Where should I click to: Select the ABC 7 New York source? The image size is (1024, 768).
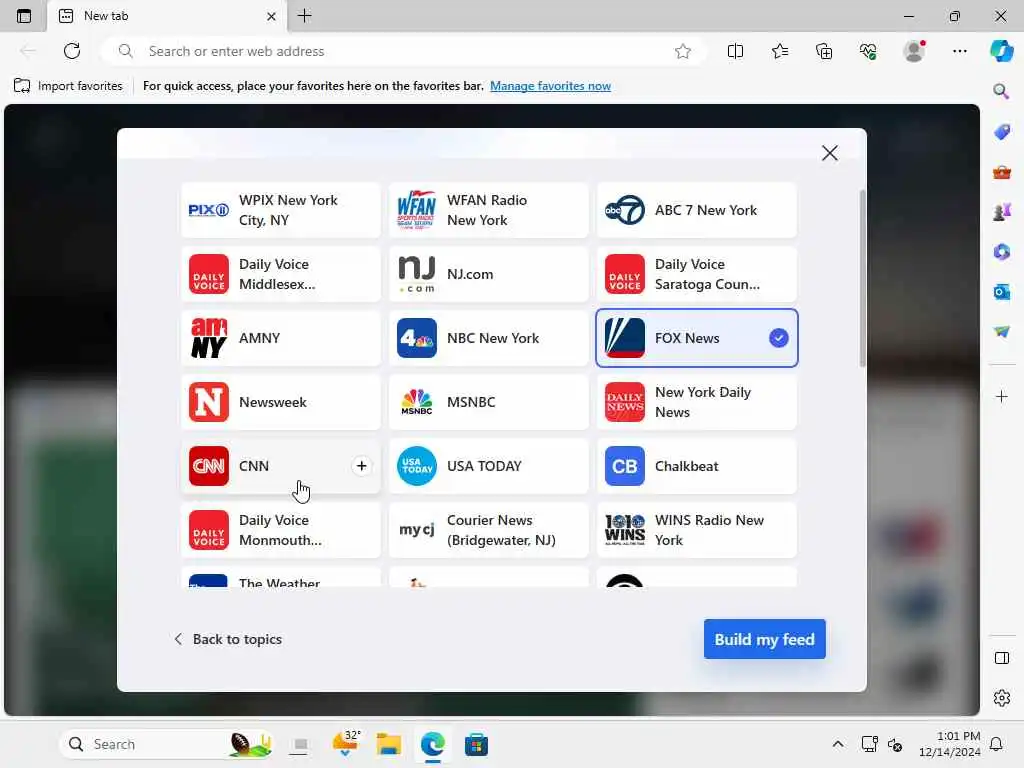(x=697, y=210)
